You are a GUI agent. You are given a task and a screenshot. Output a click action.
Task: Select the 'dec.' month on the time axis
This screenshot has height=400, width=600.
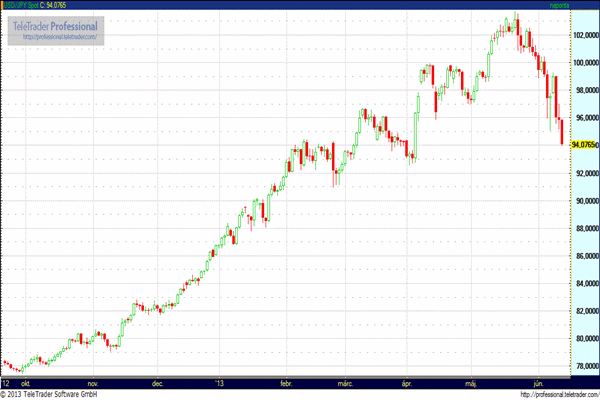(158, 381)
